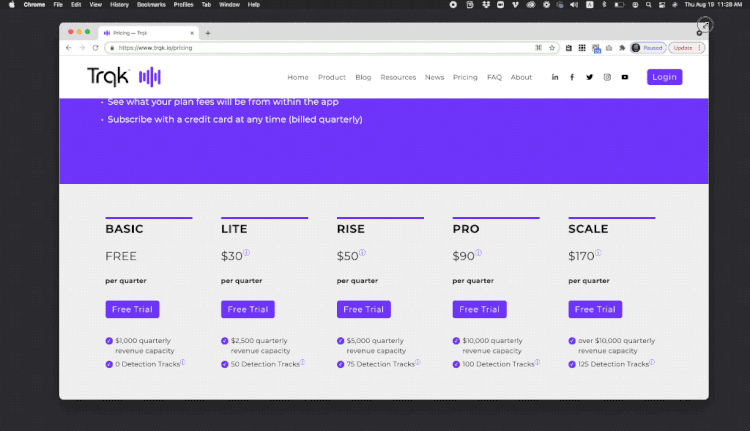Open the History menu
The image size is (750, 431).
click(x=119, y=5)
